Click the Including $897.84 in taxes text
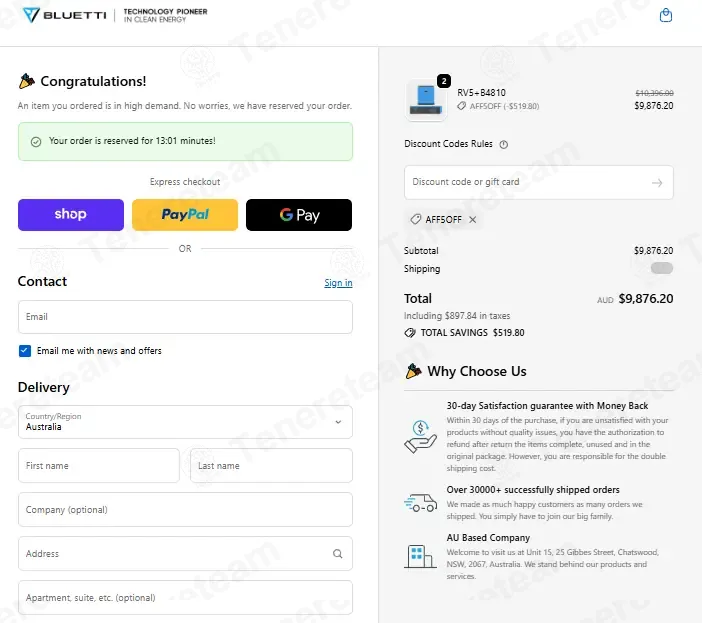Viewport: 702px width, 623px height. tap(457, 316)
